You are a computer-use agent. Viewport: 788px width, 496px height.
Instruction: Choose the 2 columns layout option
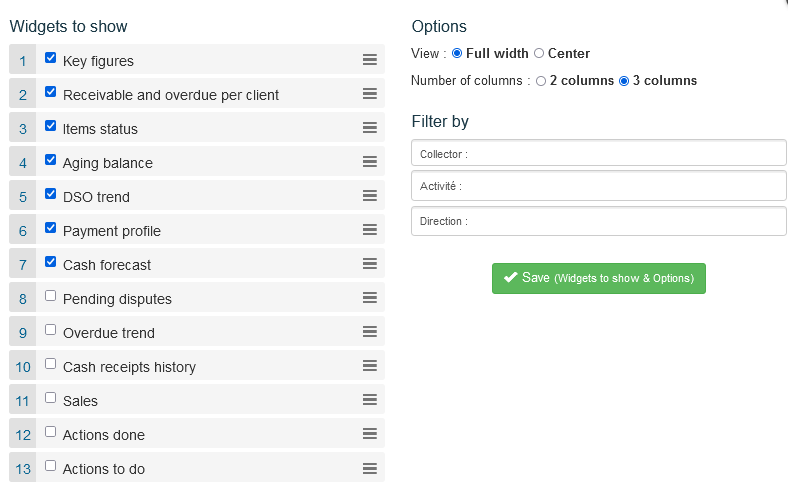coord(541,80)
